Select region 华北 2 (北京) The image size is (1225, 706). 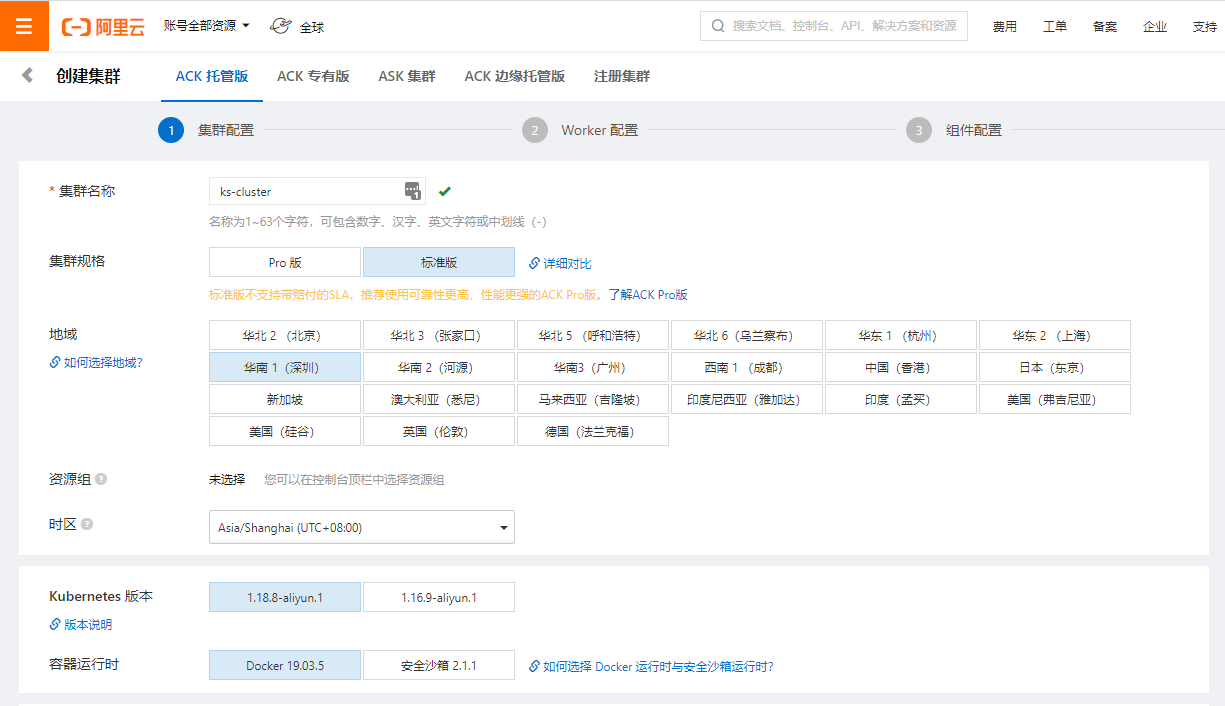[285, 335]
